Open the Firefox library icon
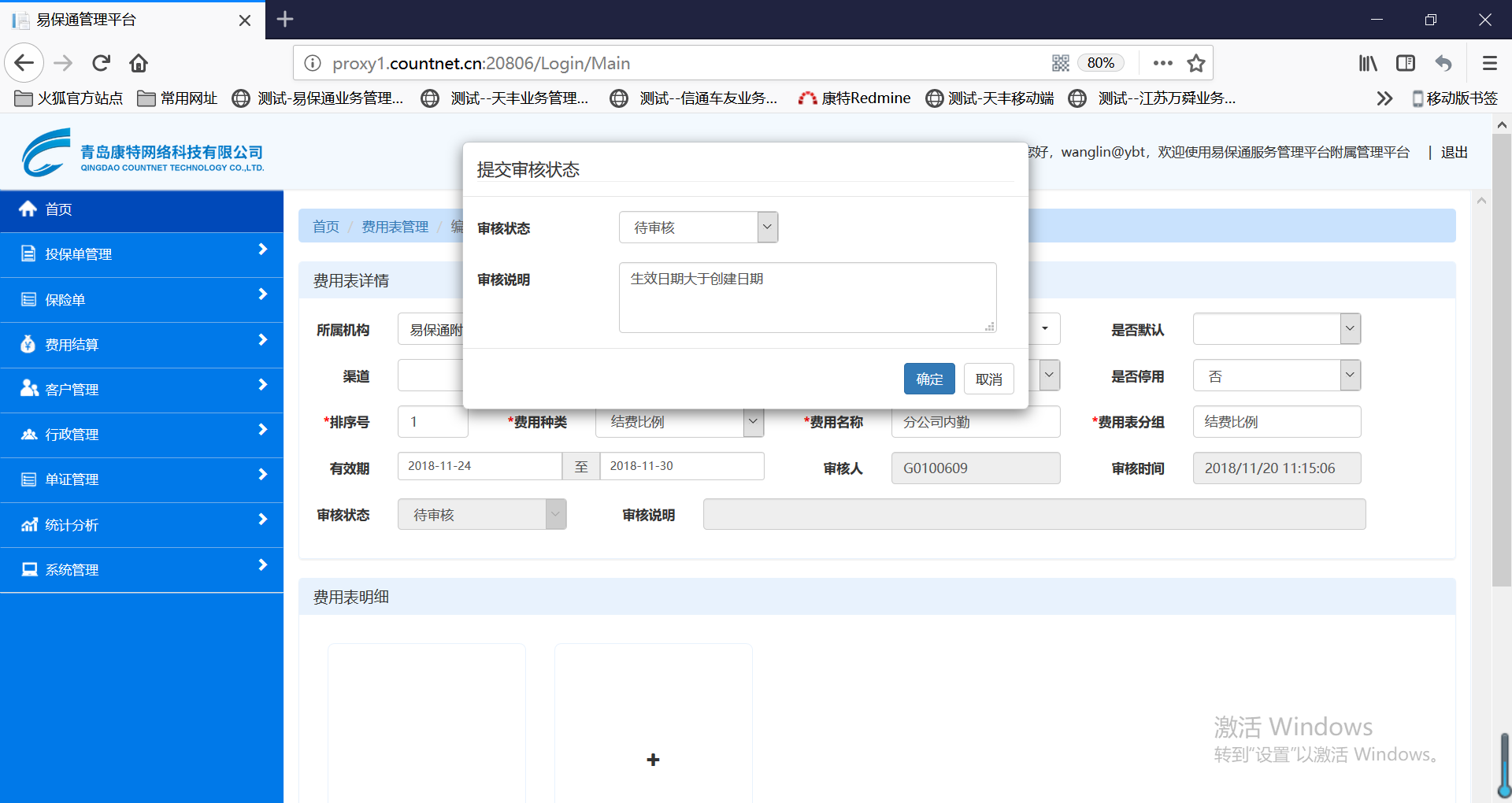 click(1368, 63)
